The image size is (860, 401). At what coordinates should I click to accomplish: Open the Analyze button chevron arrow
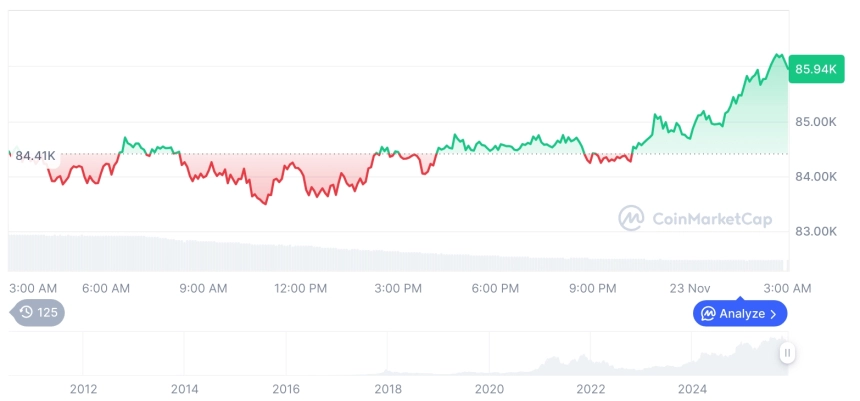(773, 314)
